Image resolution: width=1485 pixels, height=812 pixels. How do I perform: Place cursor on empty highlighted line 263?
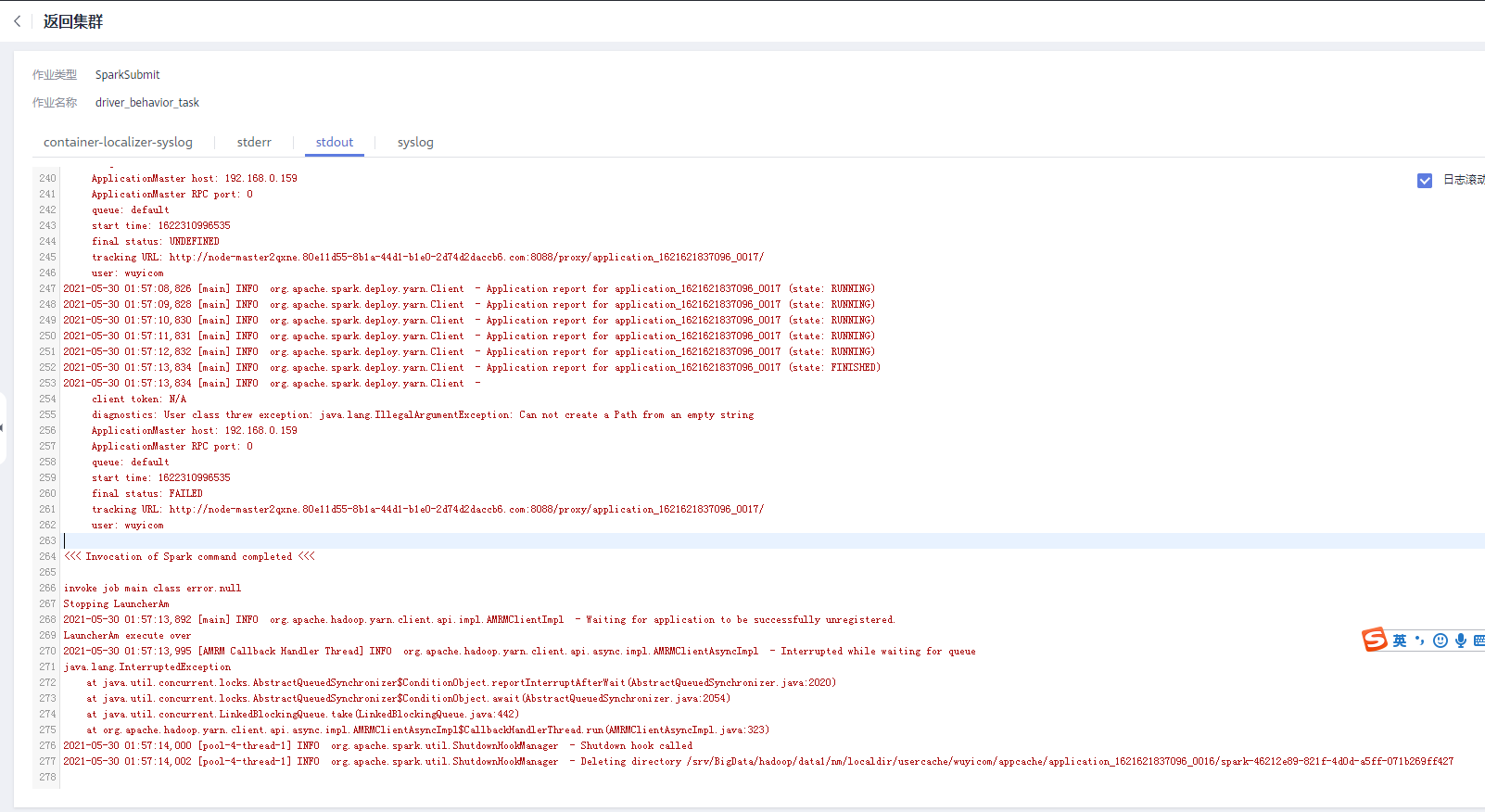click(x=773, y=541)
